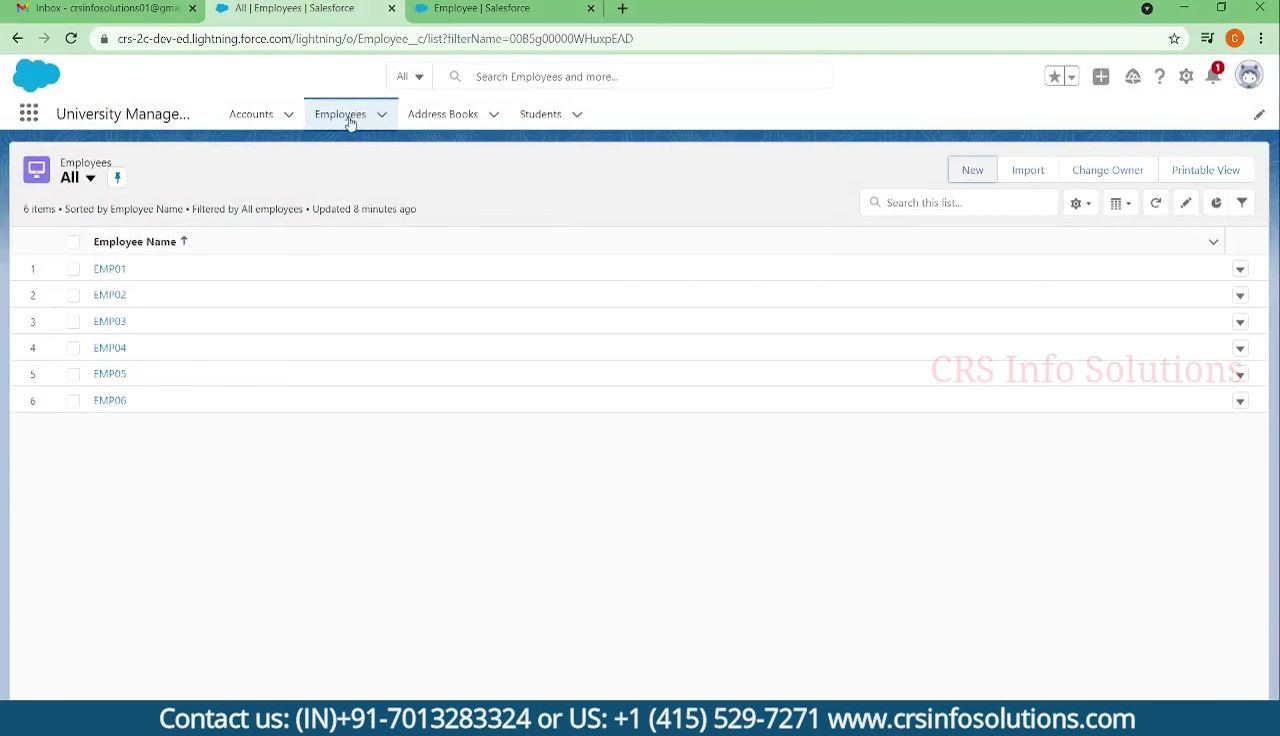Check the EMP02 row checkbox
Screen dimensions: 1280x736
click(x=73, y=295)
